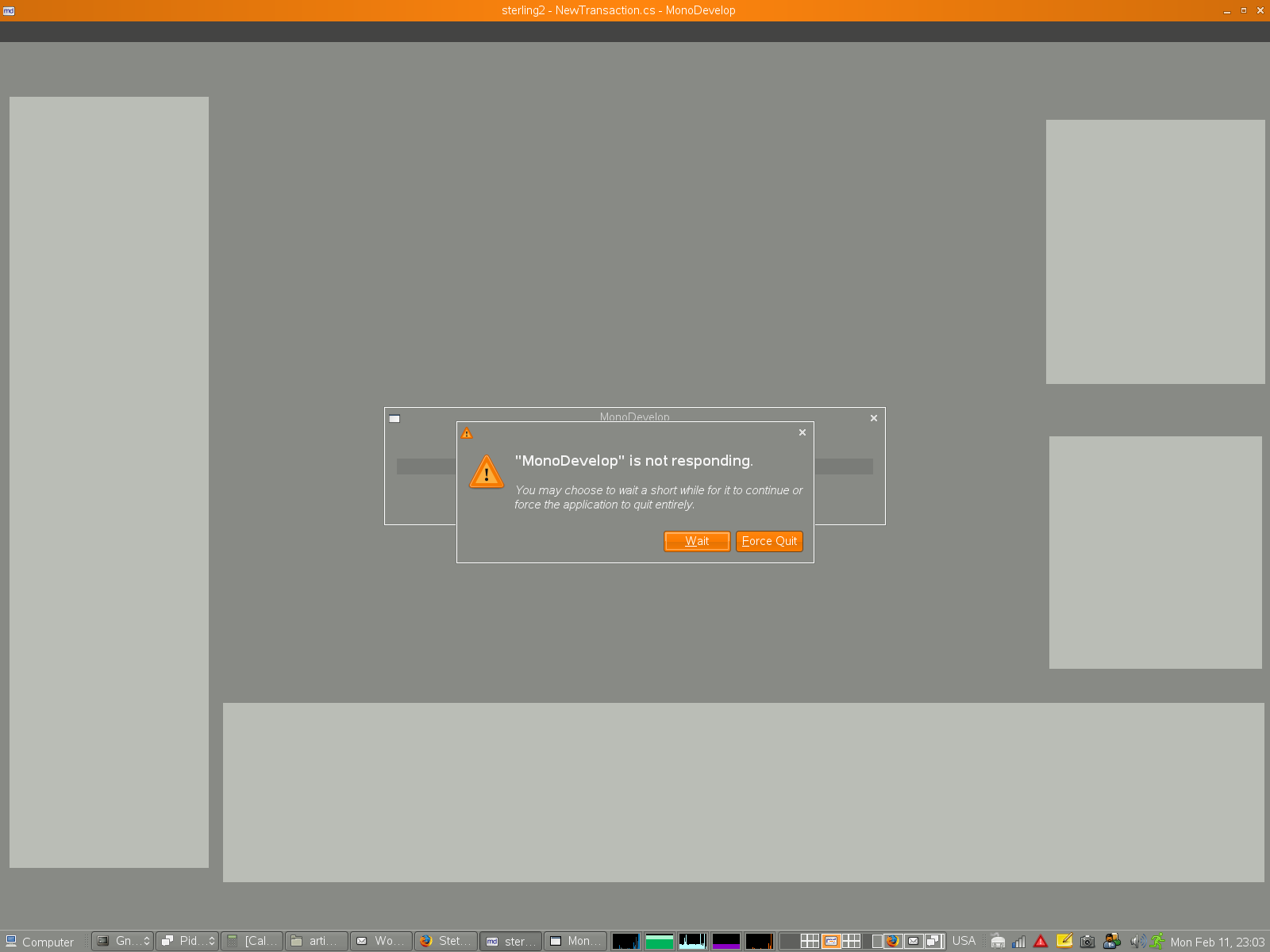Close the small MonoDevelop progress window

tap(874, 418)
